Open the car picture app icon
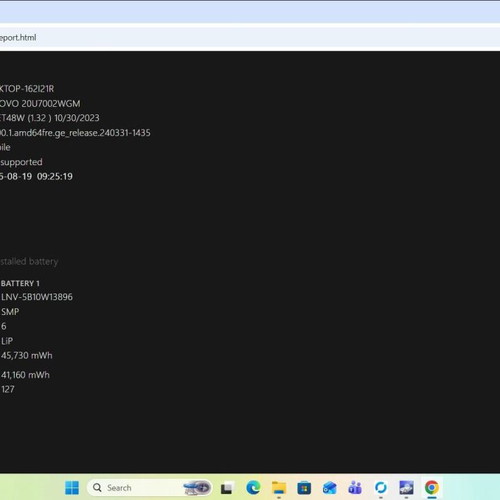The height and width of the screenshot is (500, 500). (x=406, y=488)
